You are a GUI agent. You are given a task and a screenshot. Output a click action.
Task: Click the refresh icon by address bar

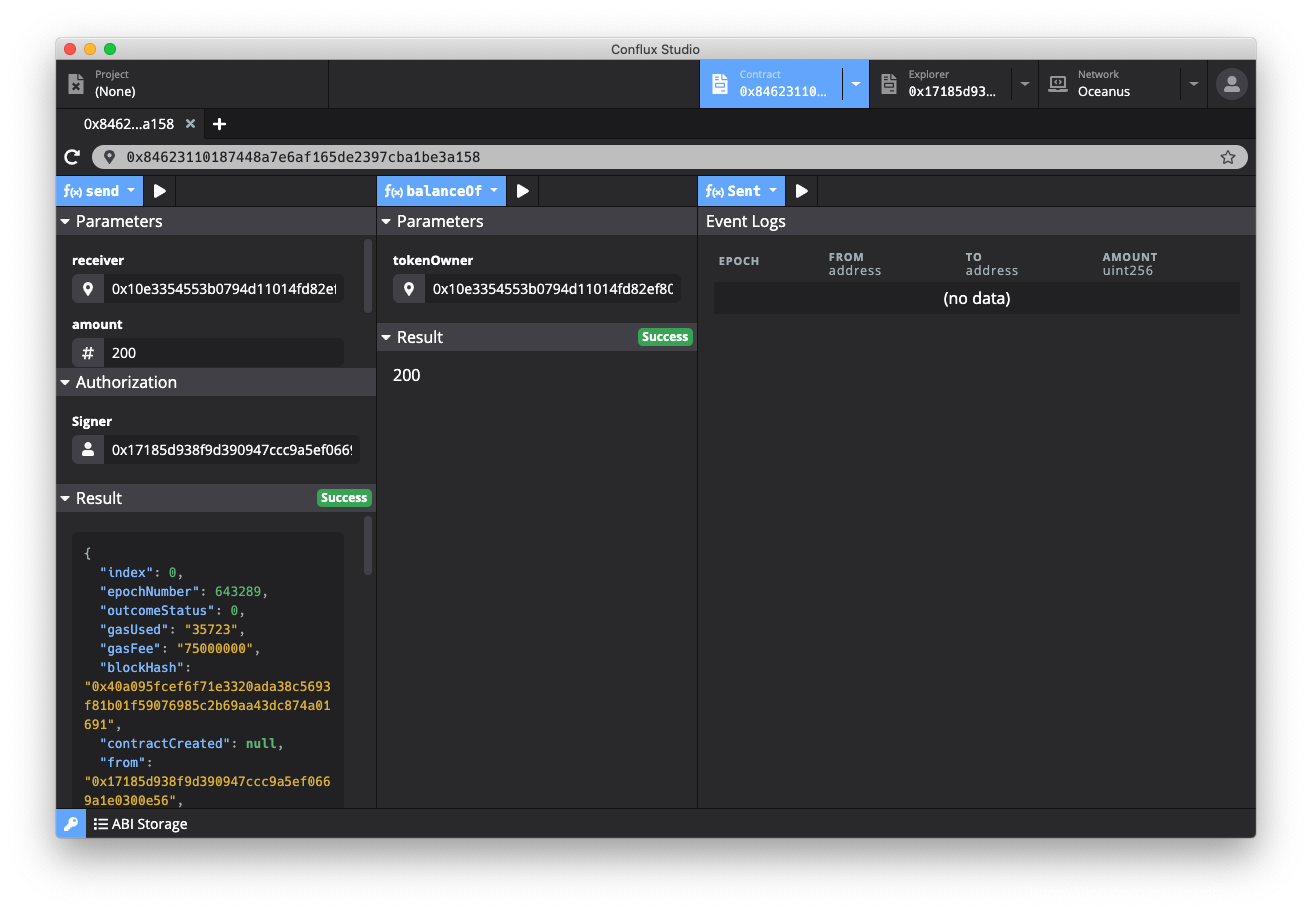point(72,157)
